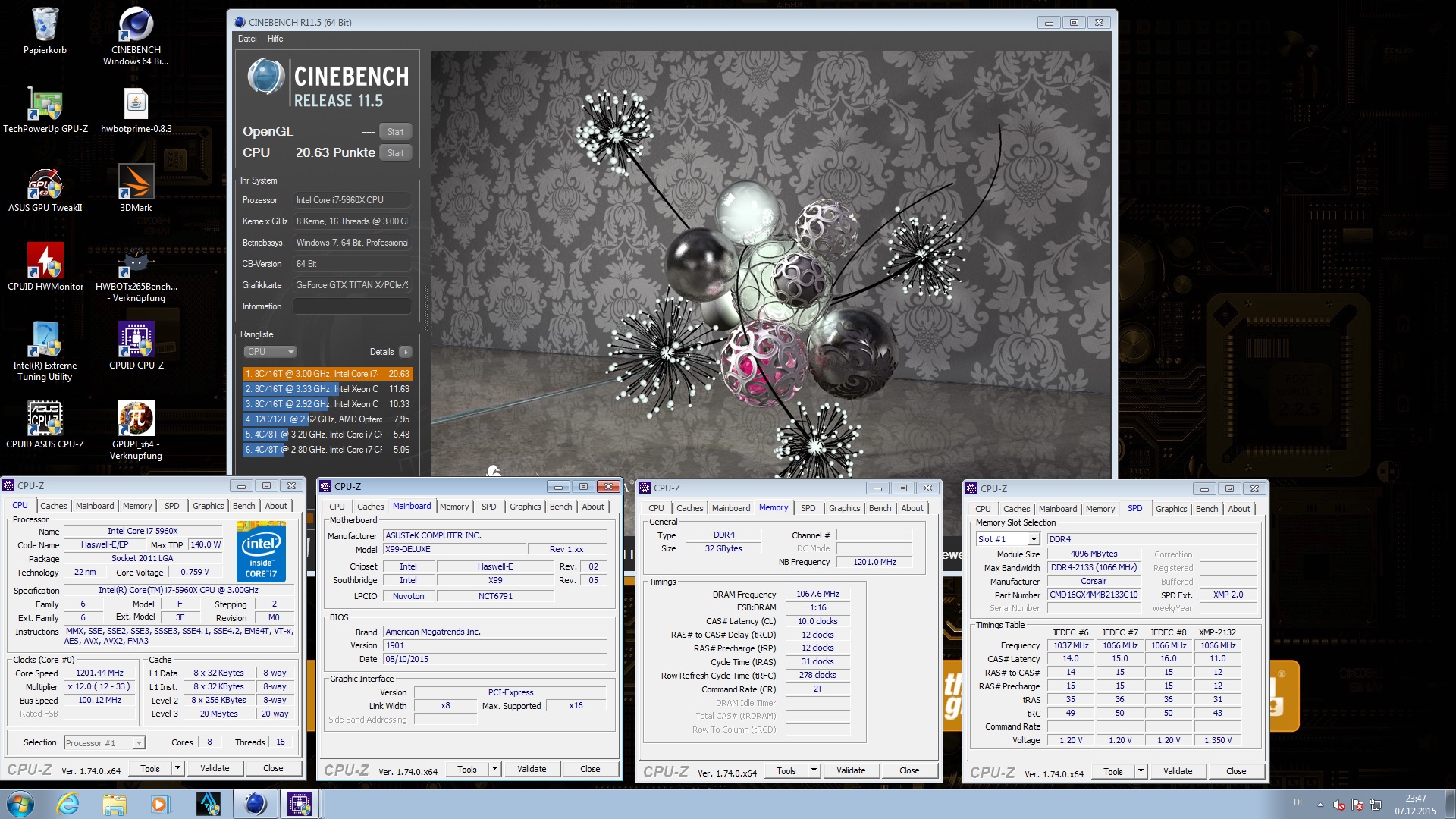Screen dimensions: 1456x819
Task: Select ranking row 8C/16T @ 3.33 GHz Xeon
Action: coord(328,389)
